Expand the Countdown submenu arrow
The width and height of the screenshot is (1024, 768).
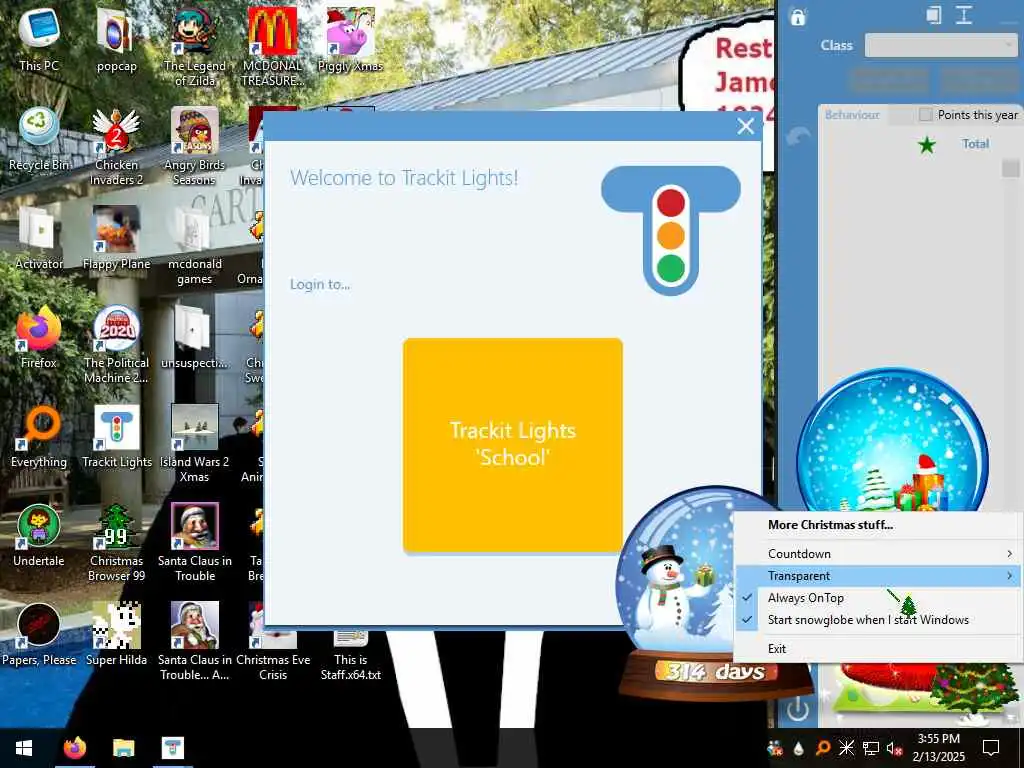pyautogui.click(x=1010, y=554)
